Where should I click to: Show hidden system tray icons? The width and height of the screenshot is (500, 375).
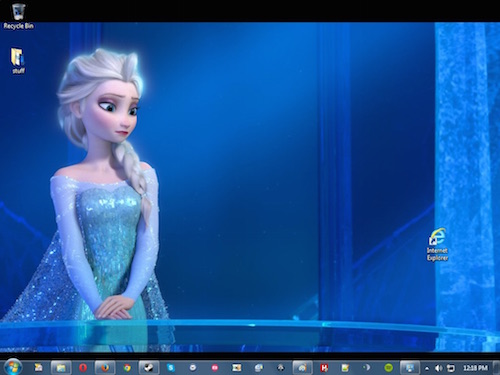point(427,368)
